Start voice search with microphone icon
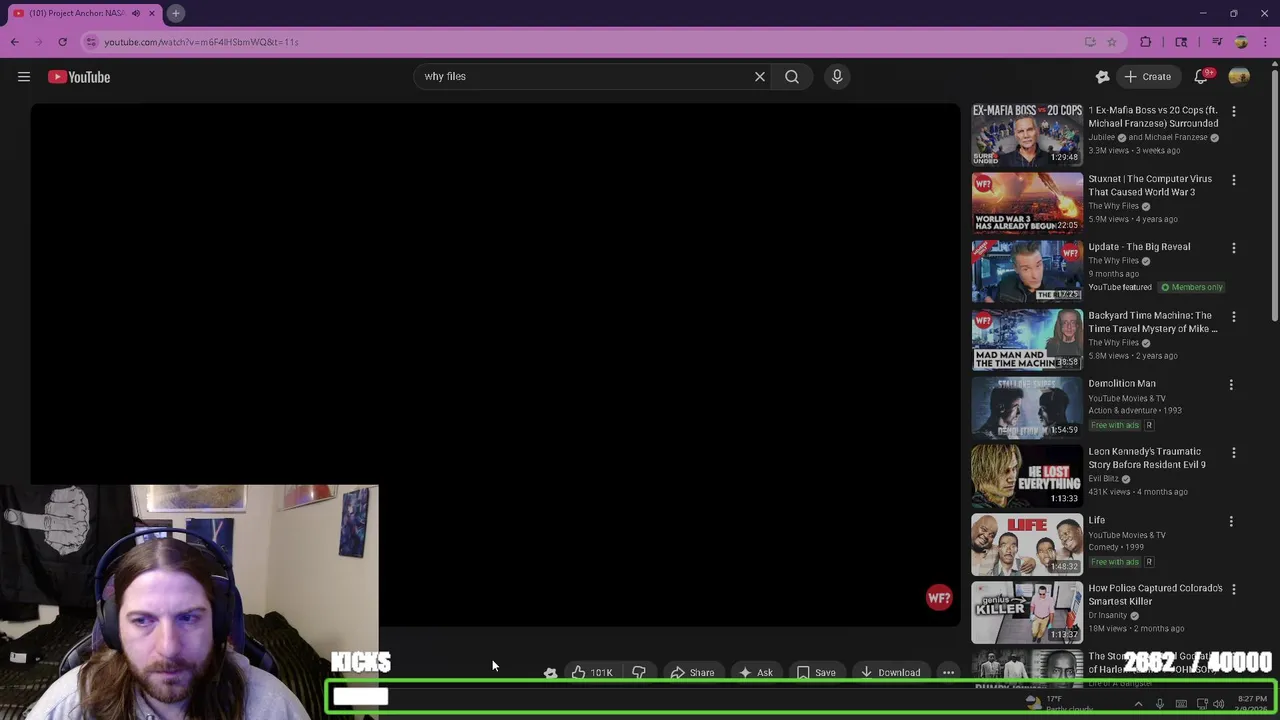This screenshot has height=720, width=1280. [837, 77]
